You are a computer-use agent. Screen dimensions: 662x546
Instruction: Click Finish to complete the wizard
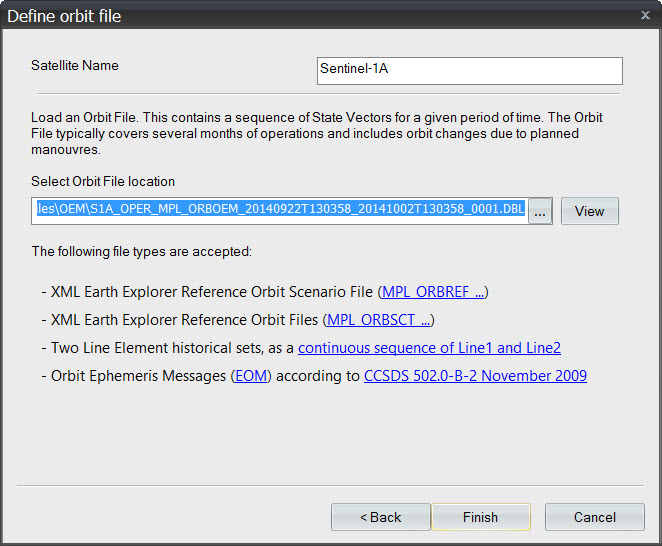tap(480, 517)
